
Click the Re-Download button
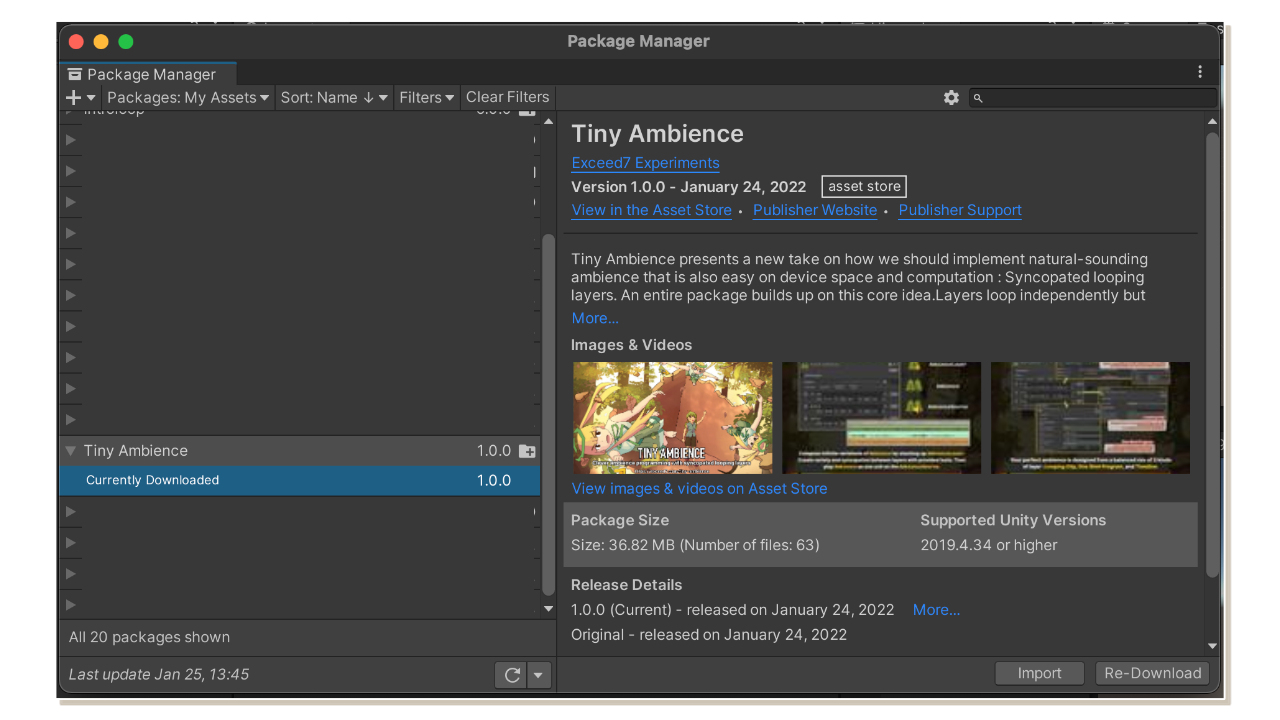(x=1152, y=673)
